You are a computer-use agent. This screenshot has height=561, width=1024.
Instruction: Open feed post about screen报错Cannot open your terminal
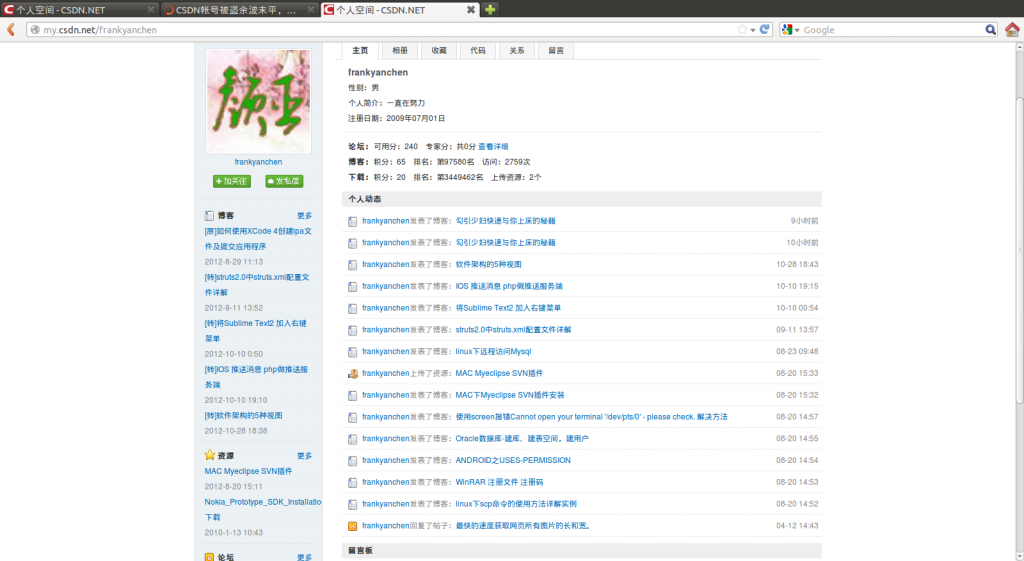click(592, 417)
